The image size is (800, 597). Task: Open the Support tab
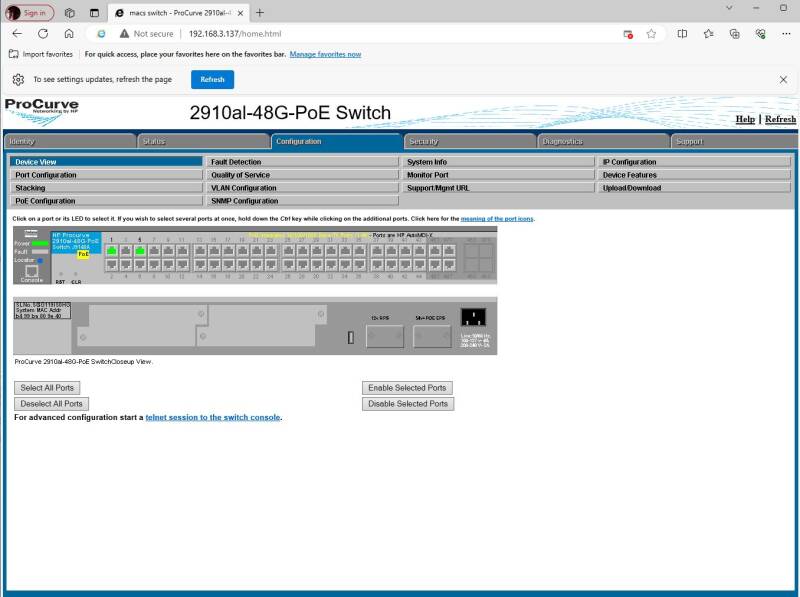[x=734, y=141]
